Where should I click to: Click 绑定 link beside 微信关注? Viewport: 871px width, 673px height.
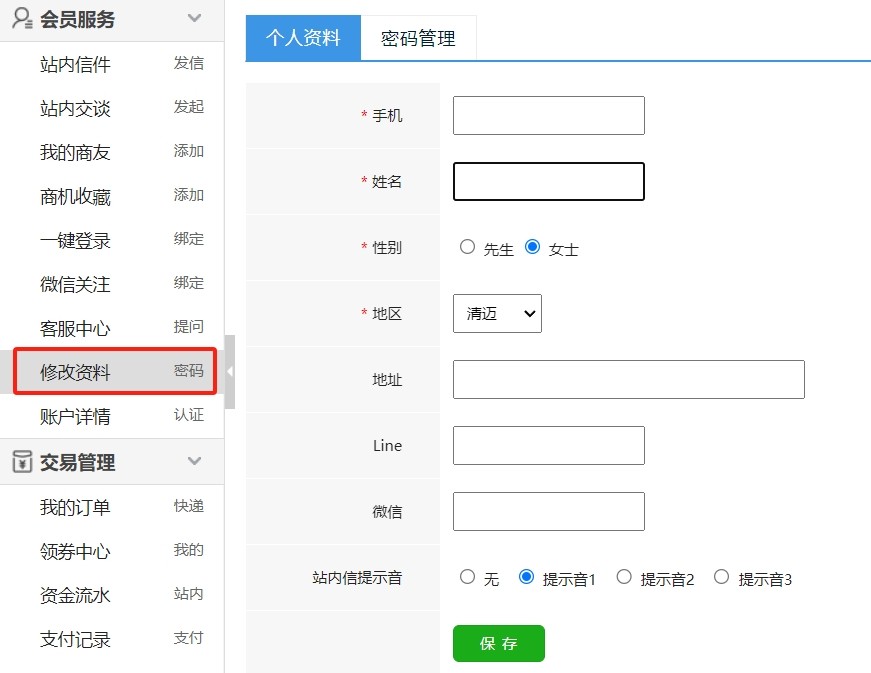[x=189, y=282]
